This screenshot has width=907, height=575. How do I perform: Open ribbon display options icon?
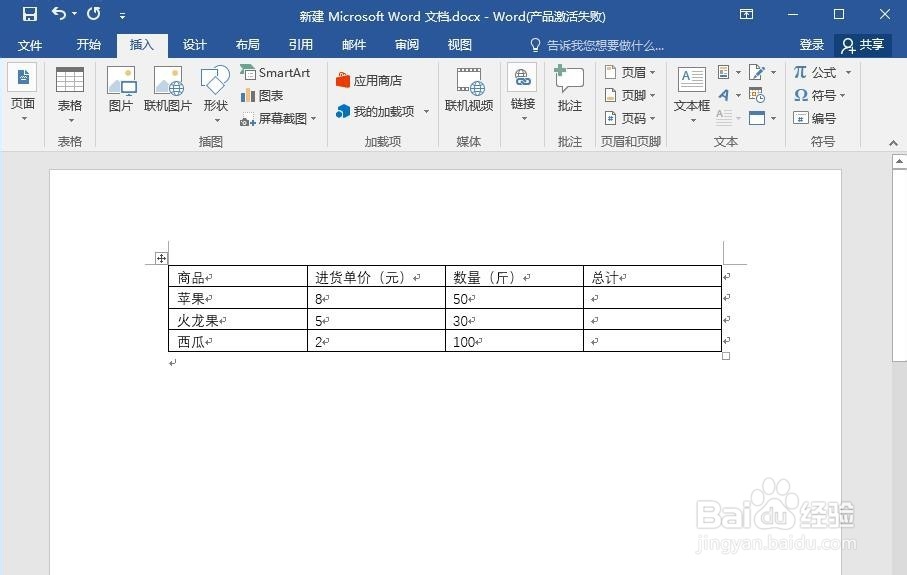tap(746, 14)
